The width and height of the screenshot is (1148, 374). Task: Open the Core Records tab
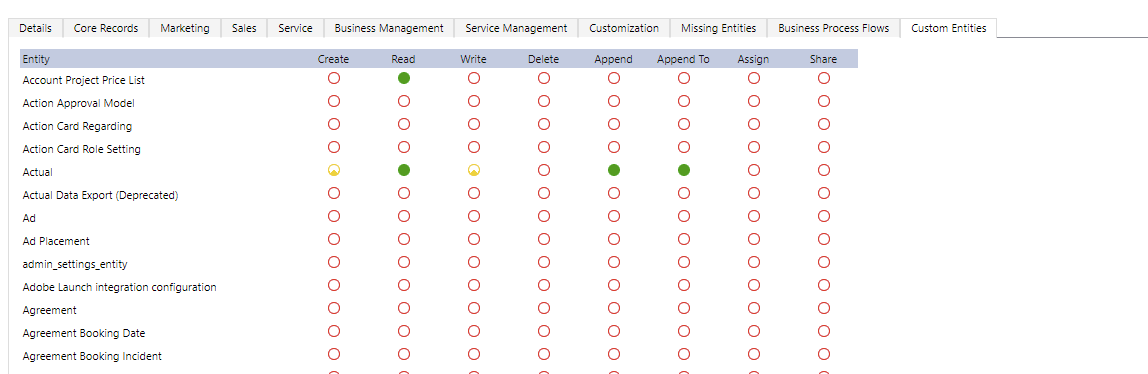coord(106,28)
